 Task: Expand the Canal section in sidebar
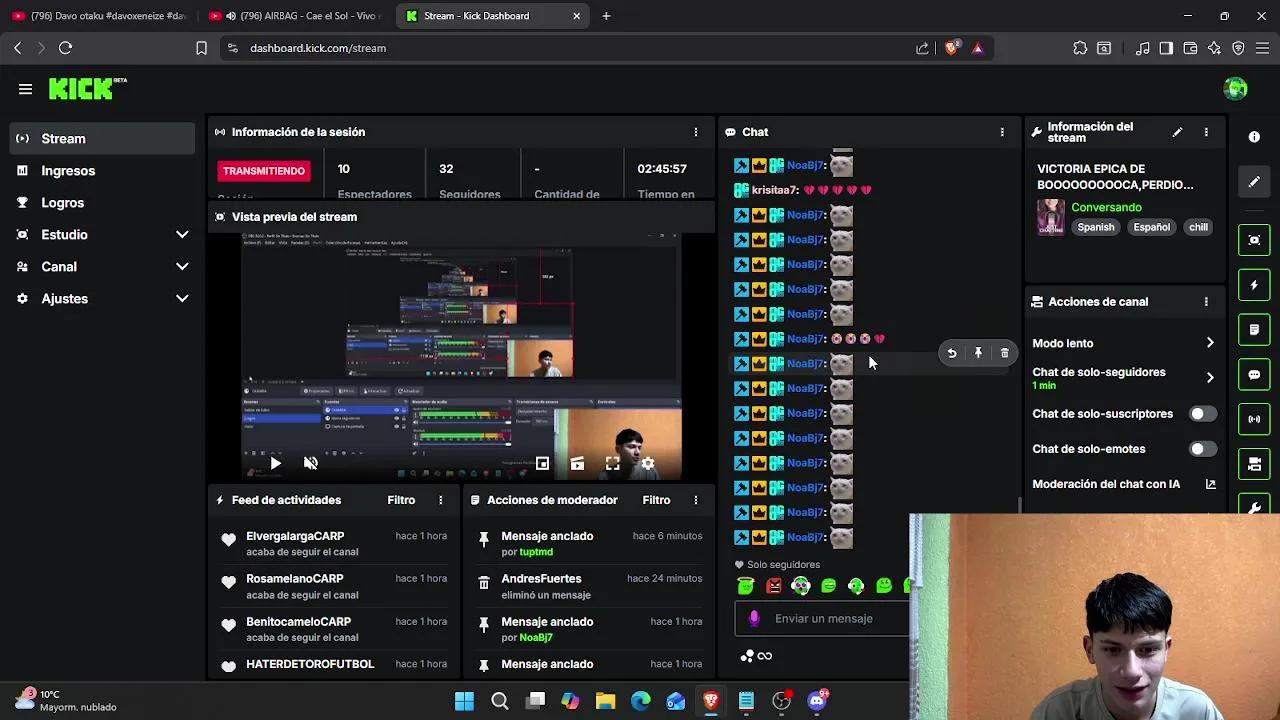(x=100, y=266)
